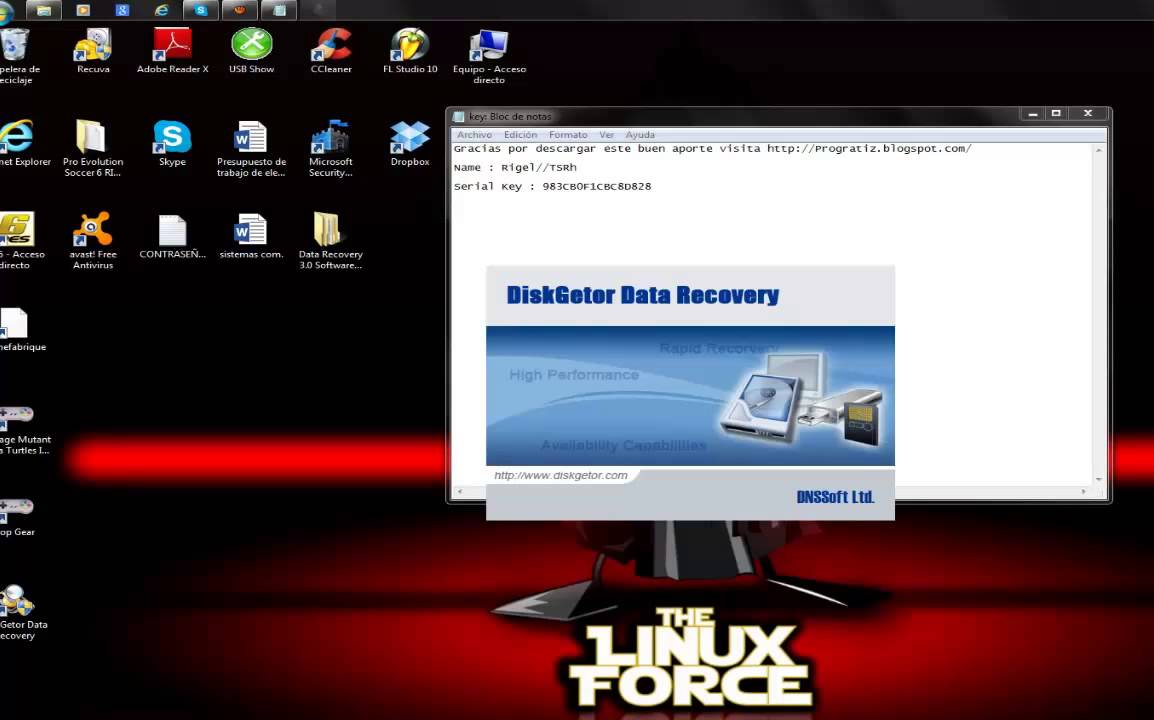The height and width of the screenshot is (720, 1154).
Task: Open Pro Evolution Soccer 6 folder
Action: (93, 149)
